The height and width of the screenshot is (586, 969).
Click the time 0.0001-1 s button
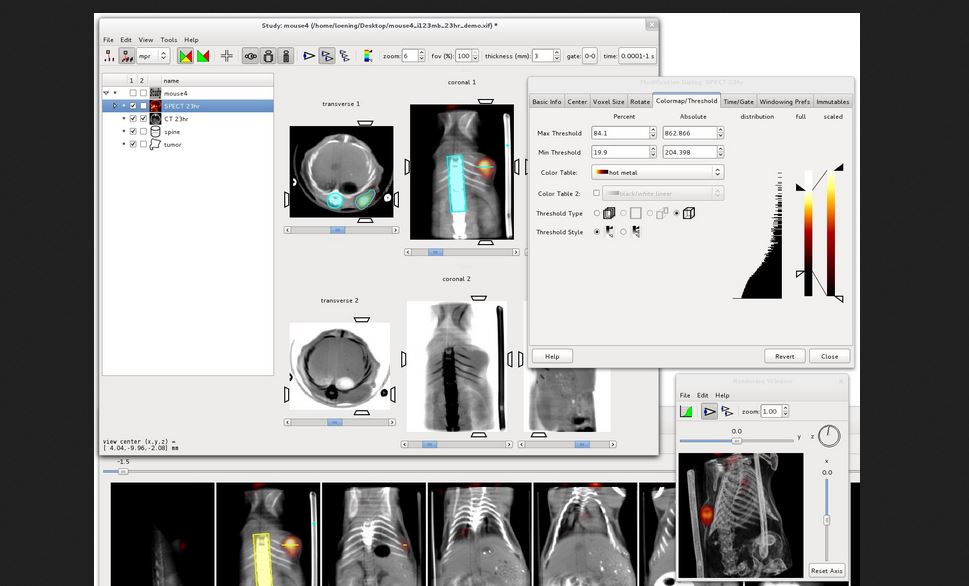[638, 56]
